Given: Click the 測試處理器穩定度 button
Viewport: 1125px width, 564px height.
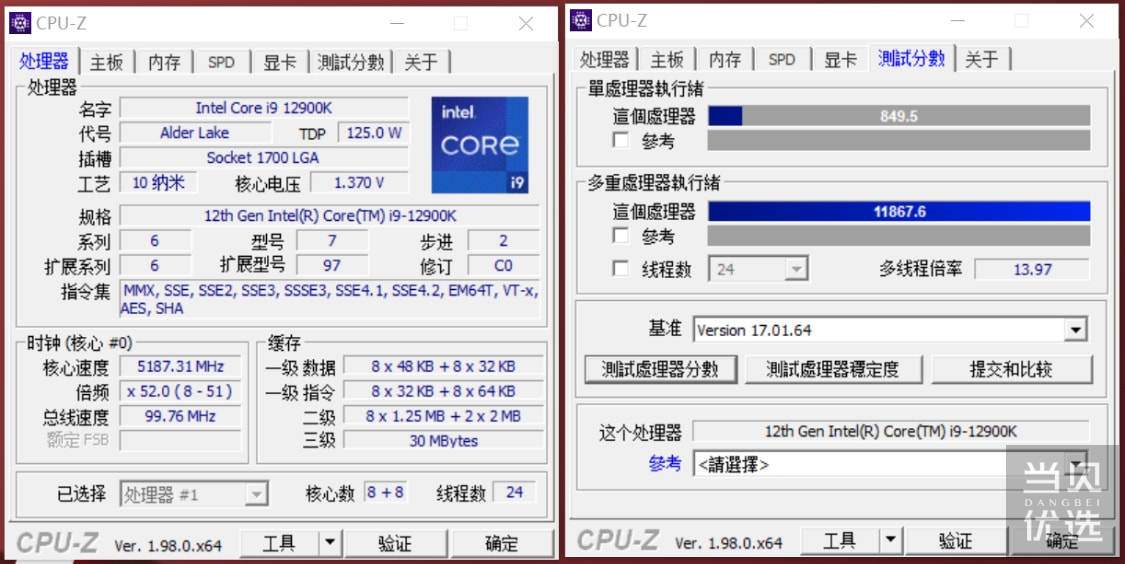Looking at the screenshot, I should pyautogui.click(x=832, y=370).
